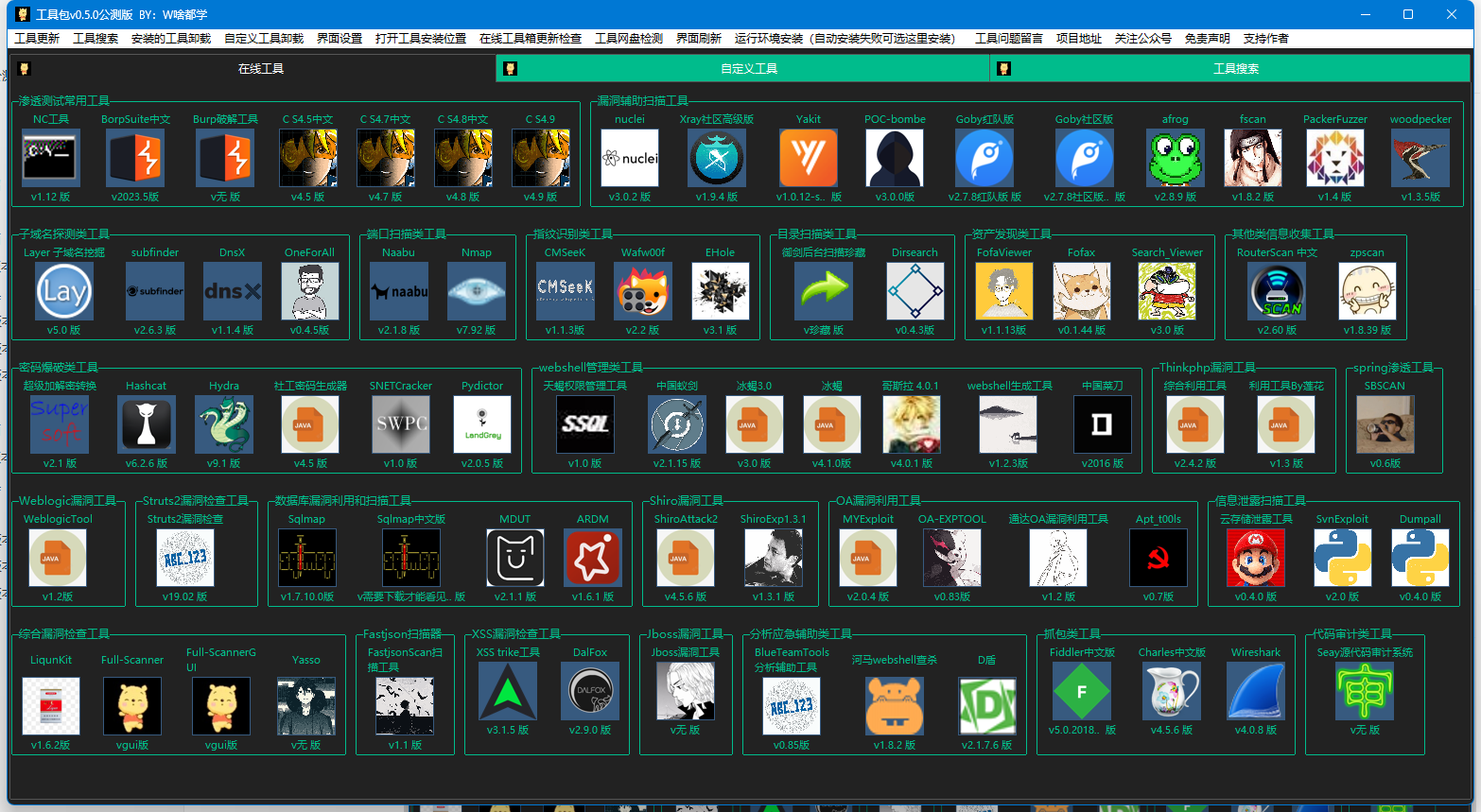Open the fscan icon
The height and width of the screenshot is (812, 1481).
(x=1253, y=158)
